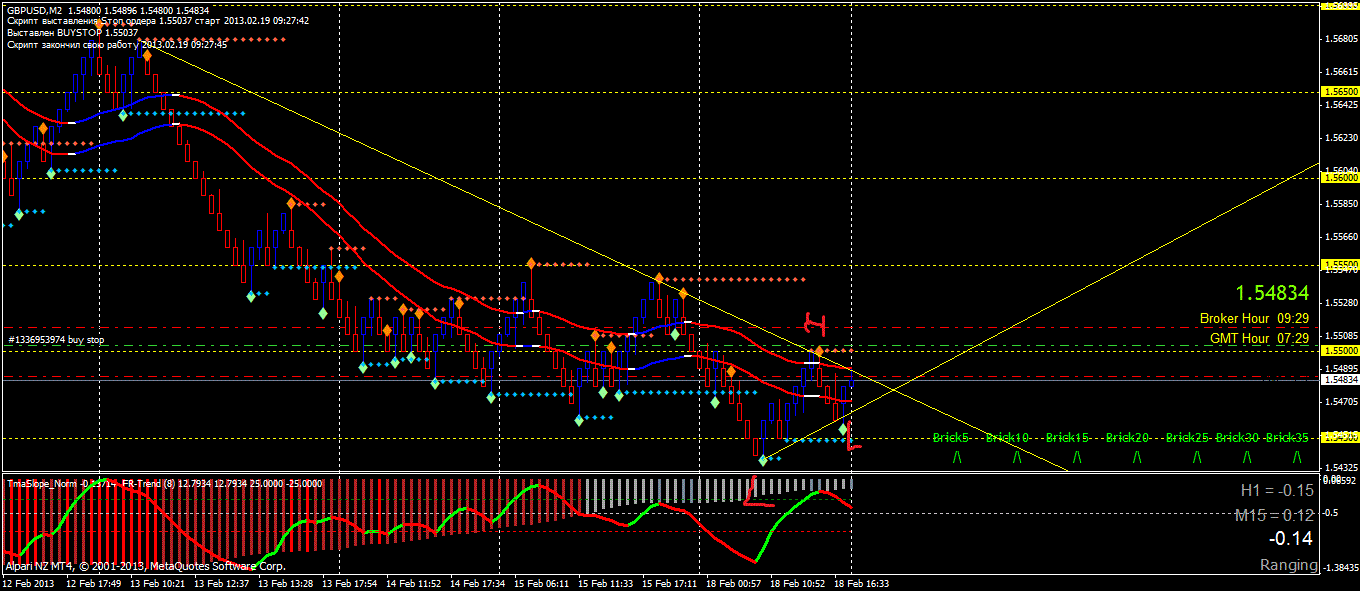Viewport: 1360px width, 591px height.
Task: Click the '#1336953974 buy stop' order label
Action: click(57, 340)
